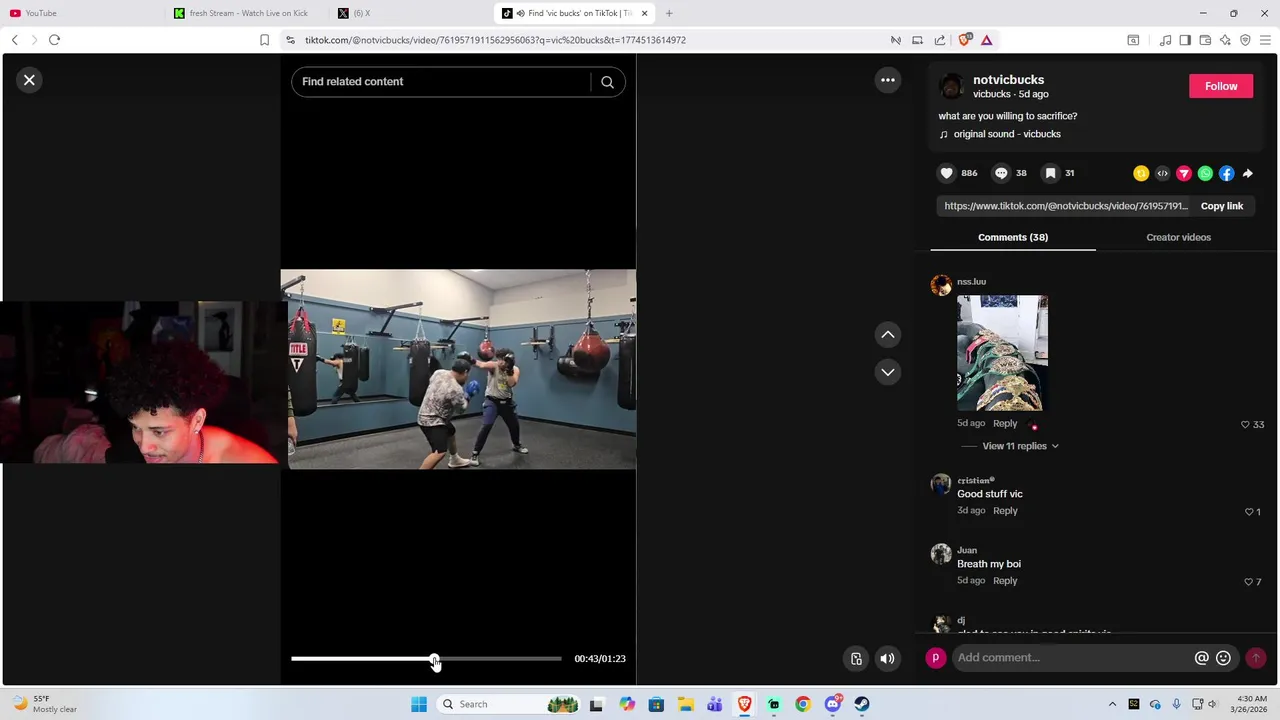Switch to Creator videos tab
Screen dimensions: 1280x720
[x=1178, y=237]
